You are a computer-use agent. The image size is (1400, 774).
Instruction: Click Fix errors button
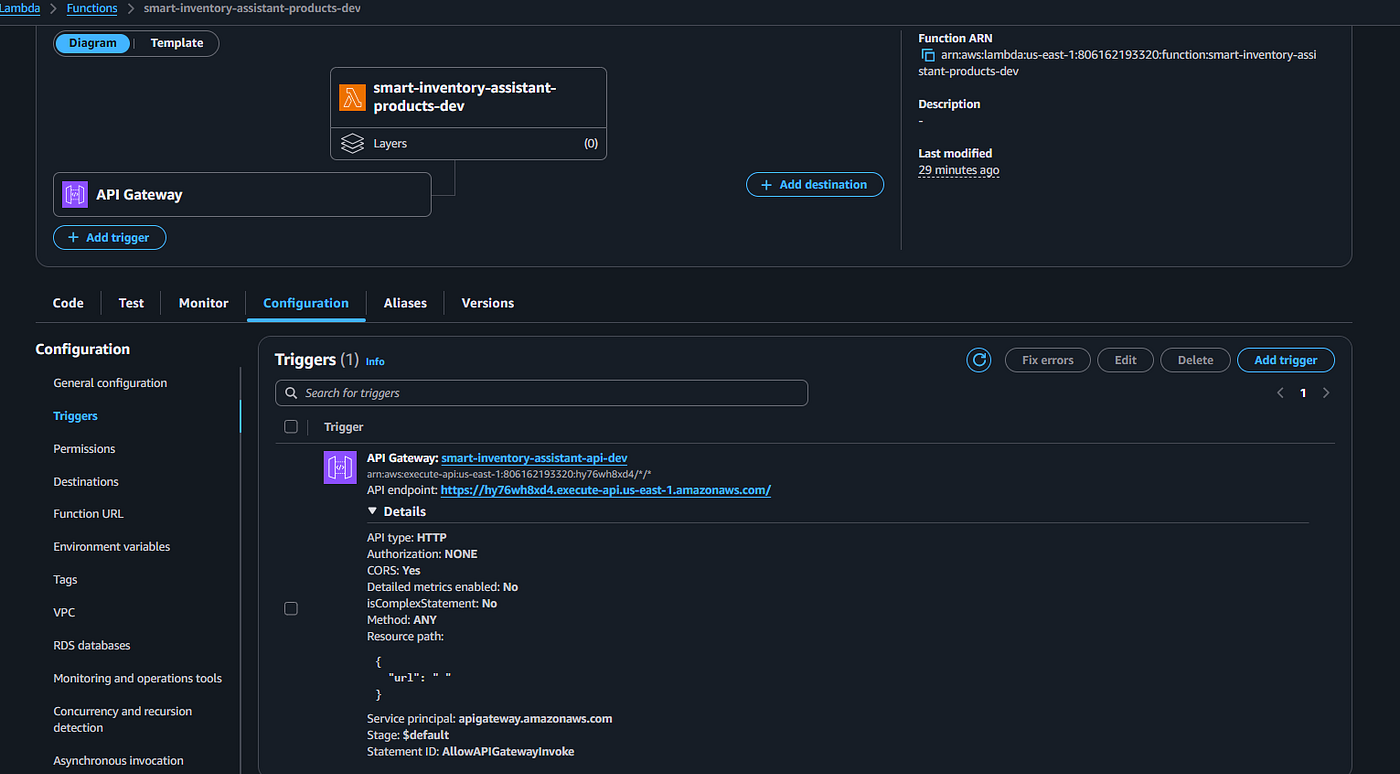(x=1048, y=360)
